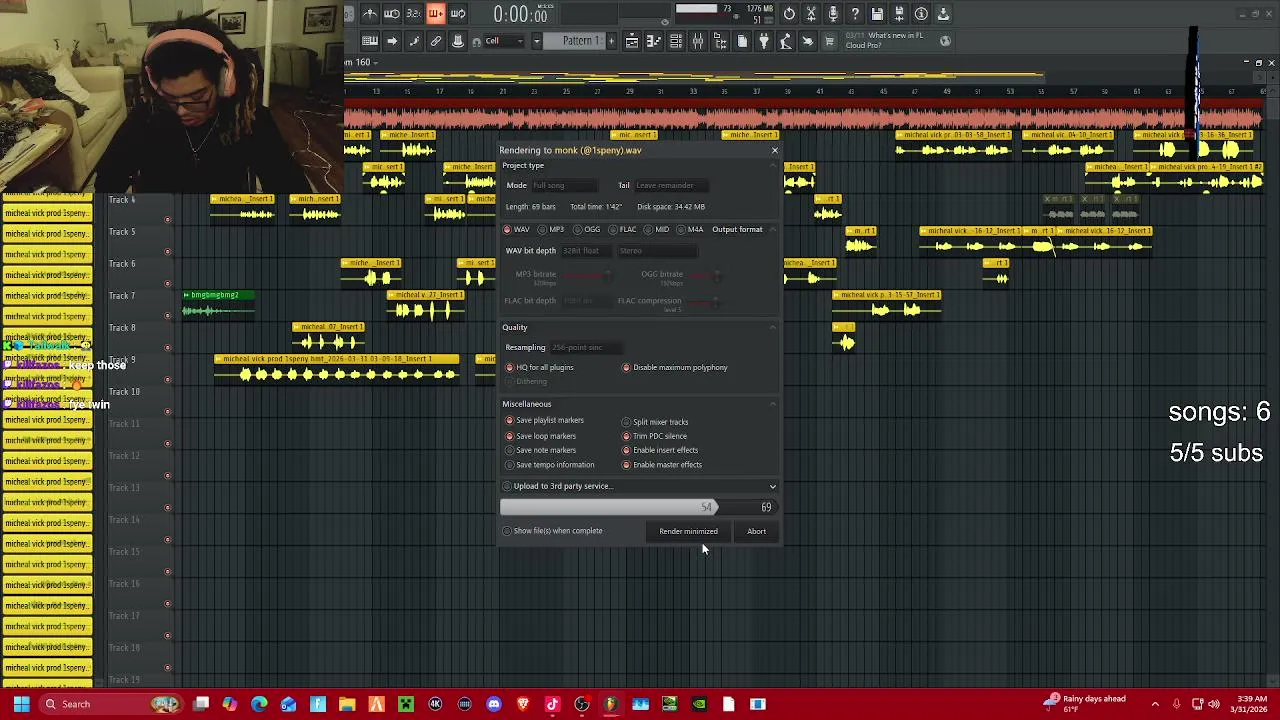Add new pattern with plus button

612,41
